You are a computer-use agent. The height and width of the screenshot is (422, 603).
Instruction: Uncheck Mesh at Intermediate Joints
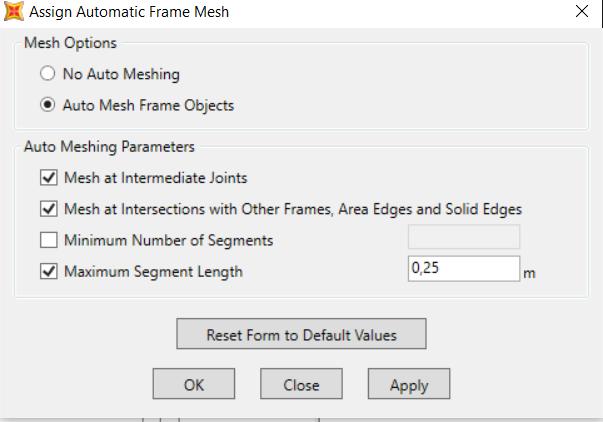(49, 178)
